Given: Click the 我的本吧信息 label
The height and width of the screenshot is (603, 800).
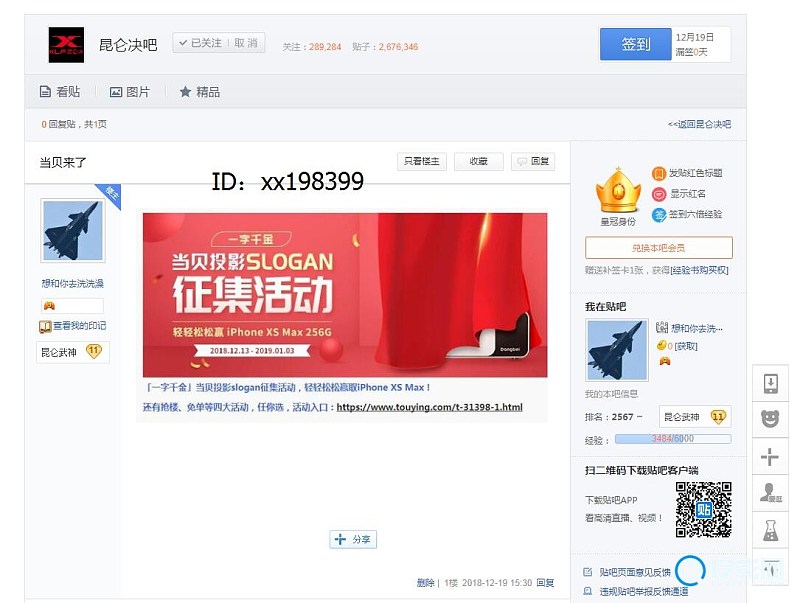Looking at the screenshot, I should pyautogui.click(x=611, y=394).
